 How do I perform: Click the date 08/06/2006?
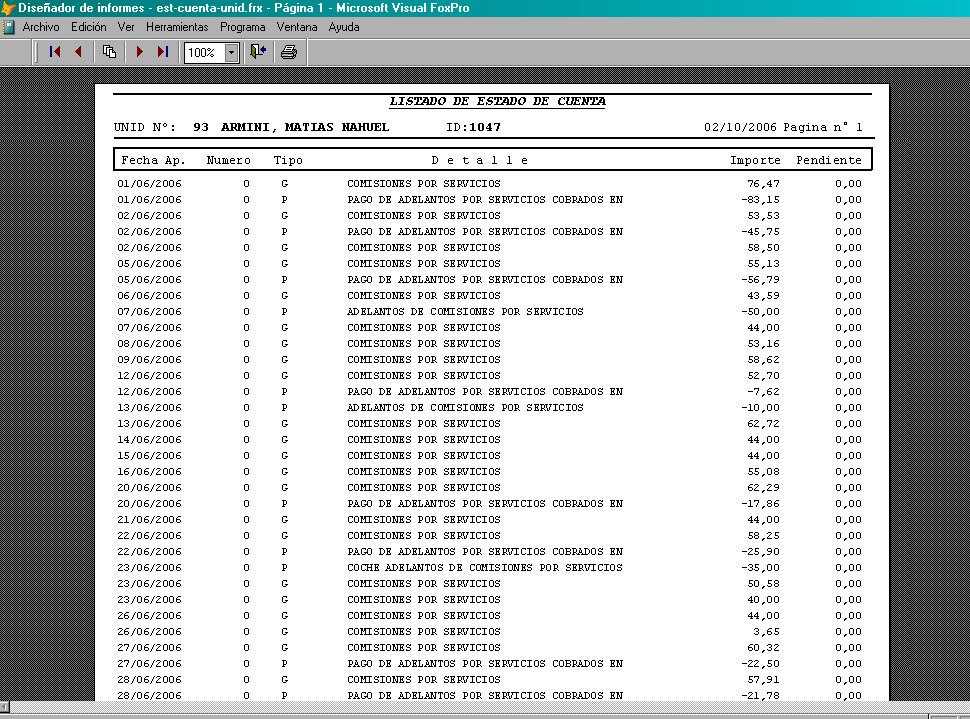point(149,343)
